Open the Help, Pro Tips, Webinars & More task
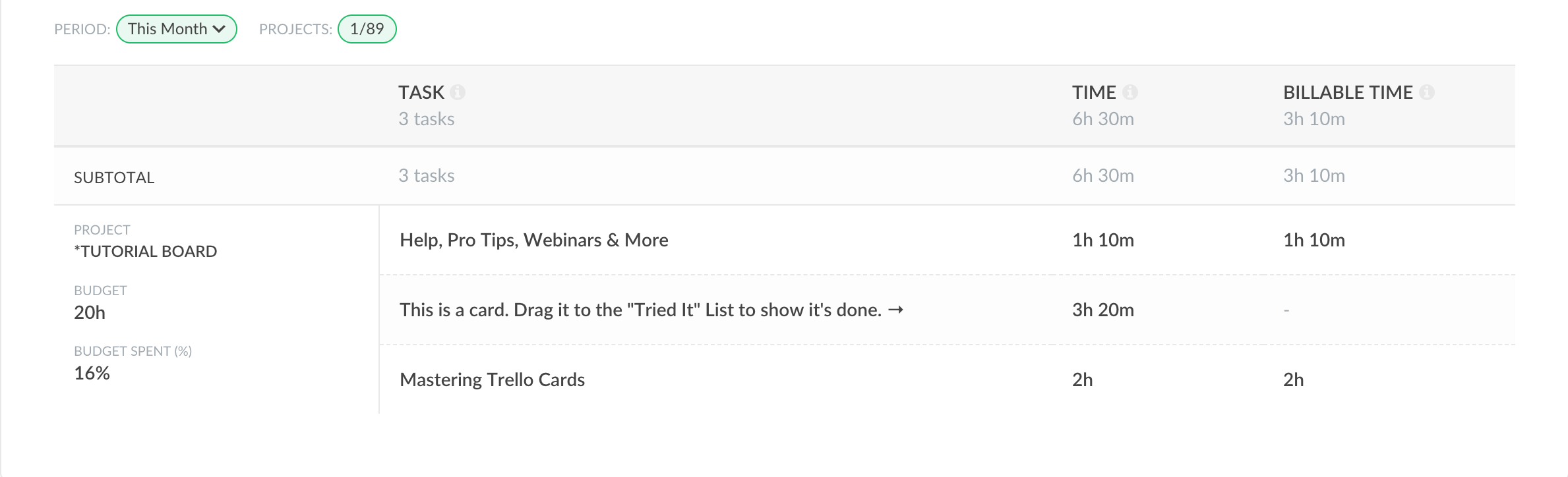This screenshot has height=477, width=1568. coord(533,240)
